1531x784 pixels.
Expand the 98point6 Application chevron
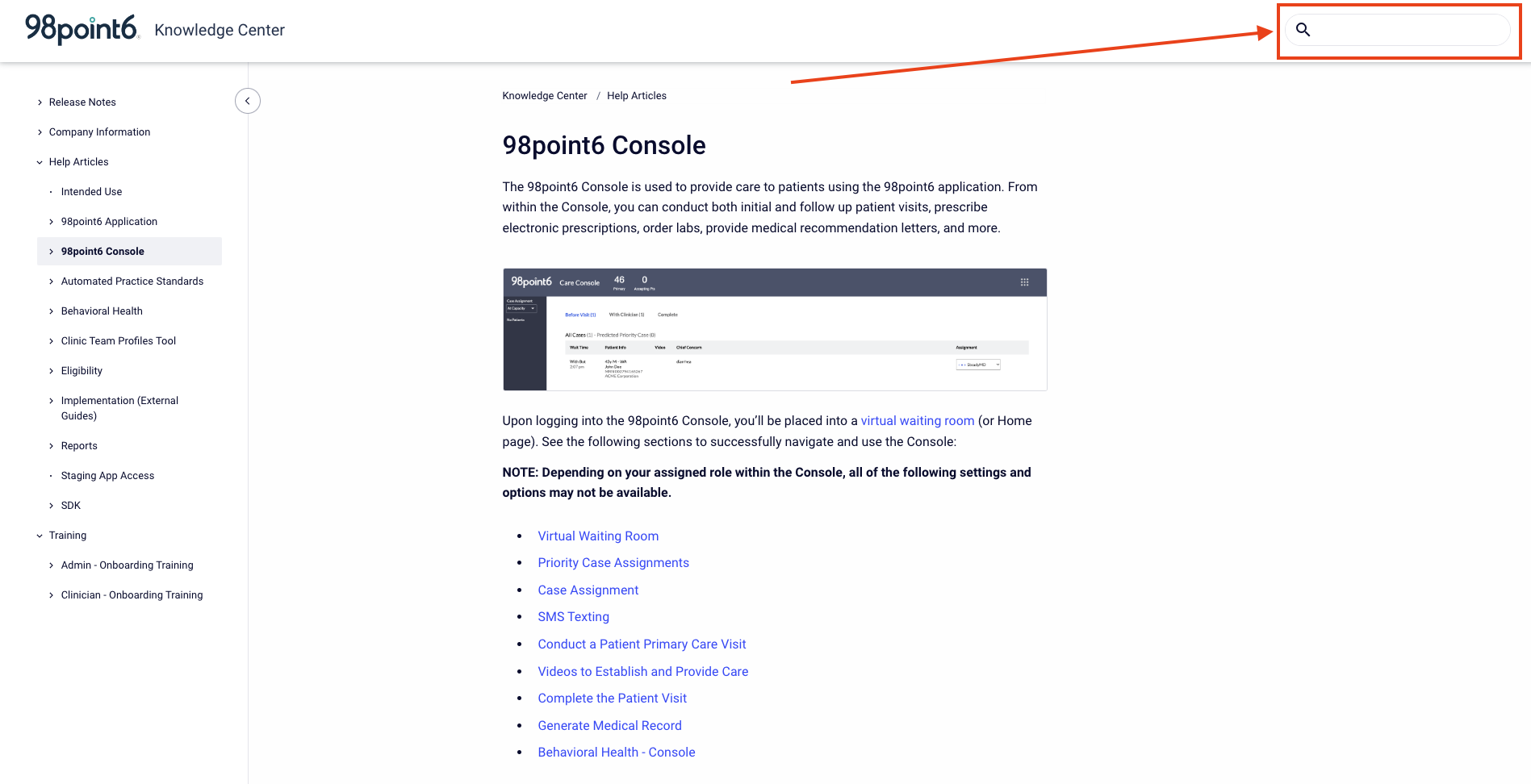[x=52, y=222]
